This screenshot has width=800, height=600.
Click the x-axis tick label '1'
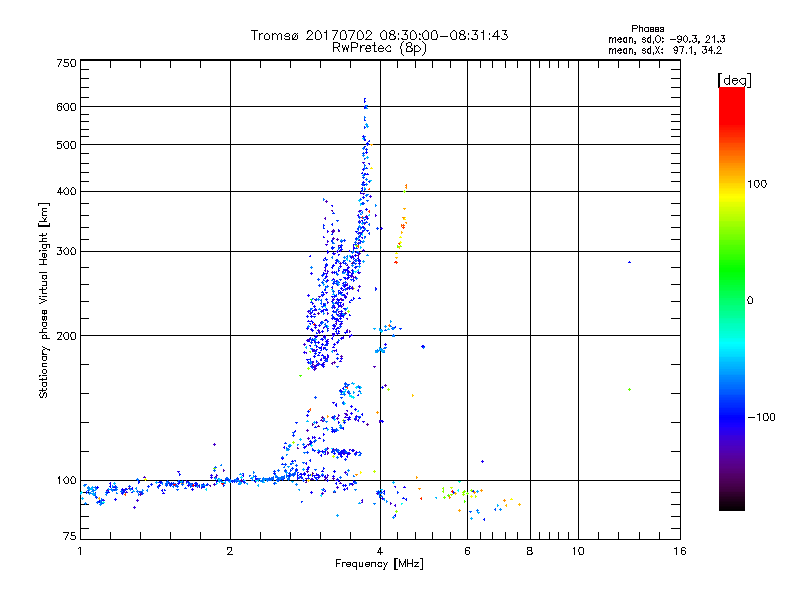(x=80, y=551)
